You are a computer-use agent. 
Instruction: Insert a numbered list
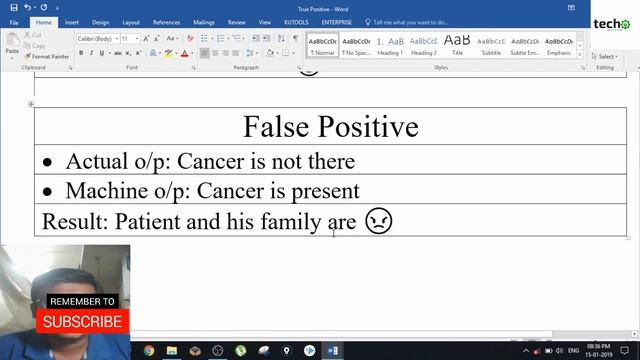[220, 38]
